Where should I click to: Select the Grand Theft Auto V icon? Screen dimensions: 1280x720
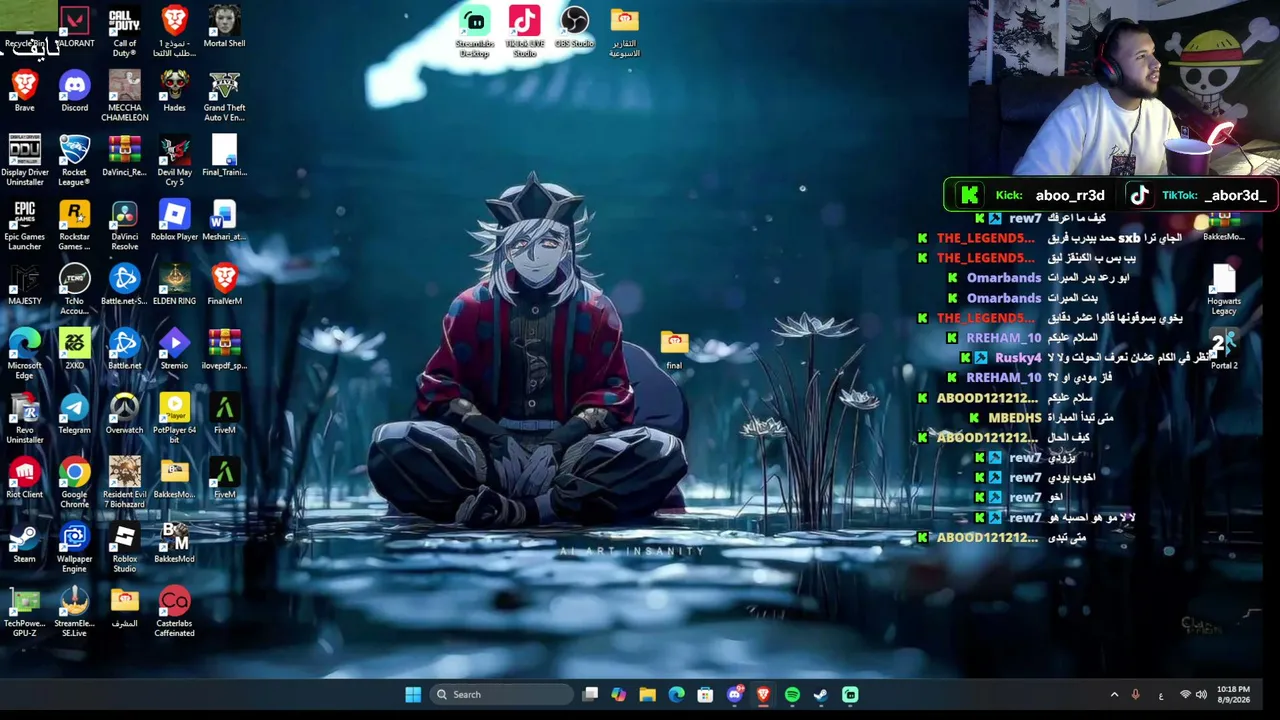point(224,96)
